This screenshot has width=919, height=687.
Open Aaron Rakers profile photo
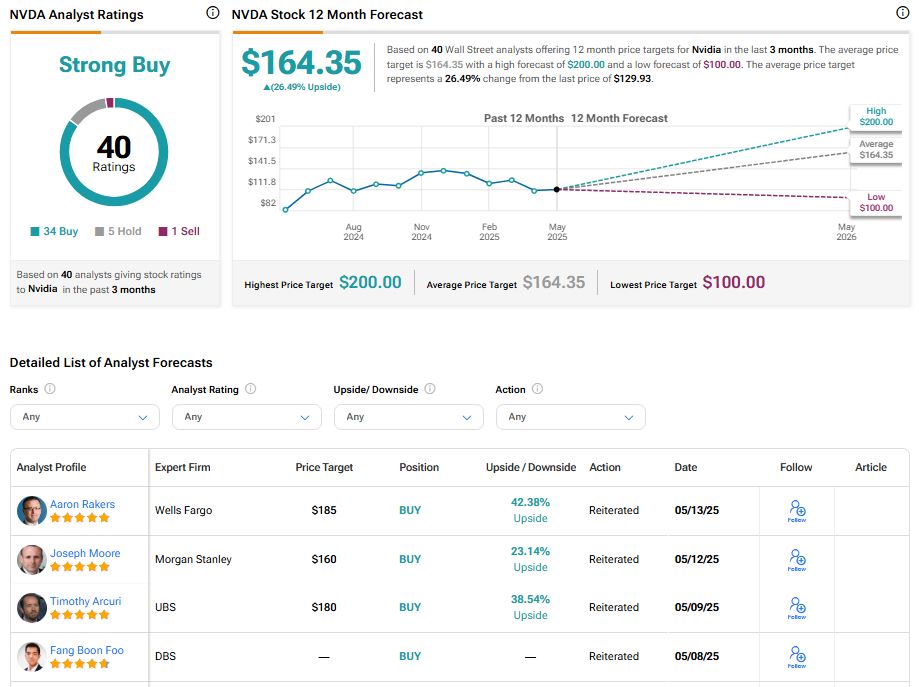click(x=32, y=511)
